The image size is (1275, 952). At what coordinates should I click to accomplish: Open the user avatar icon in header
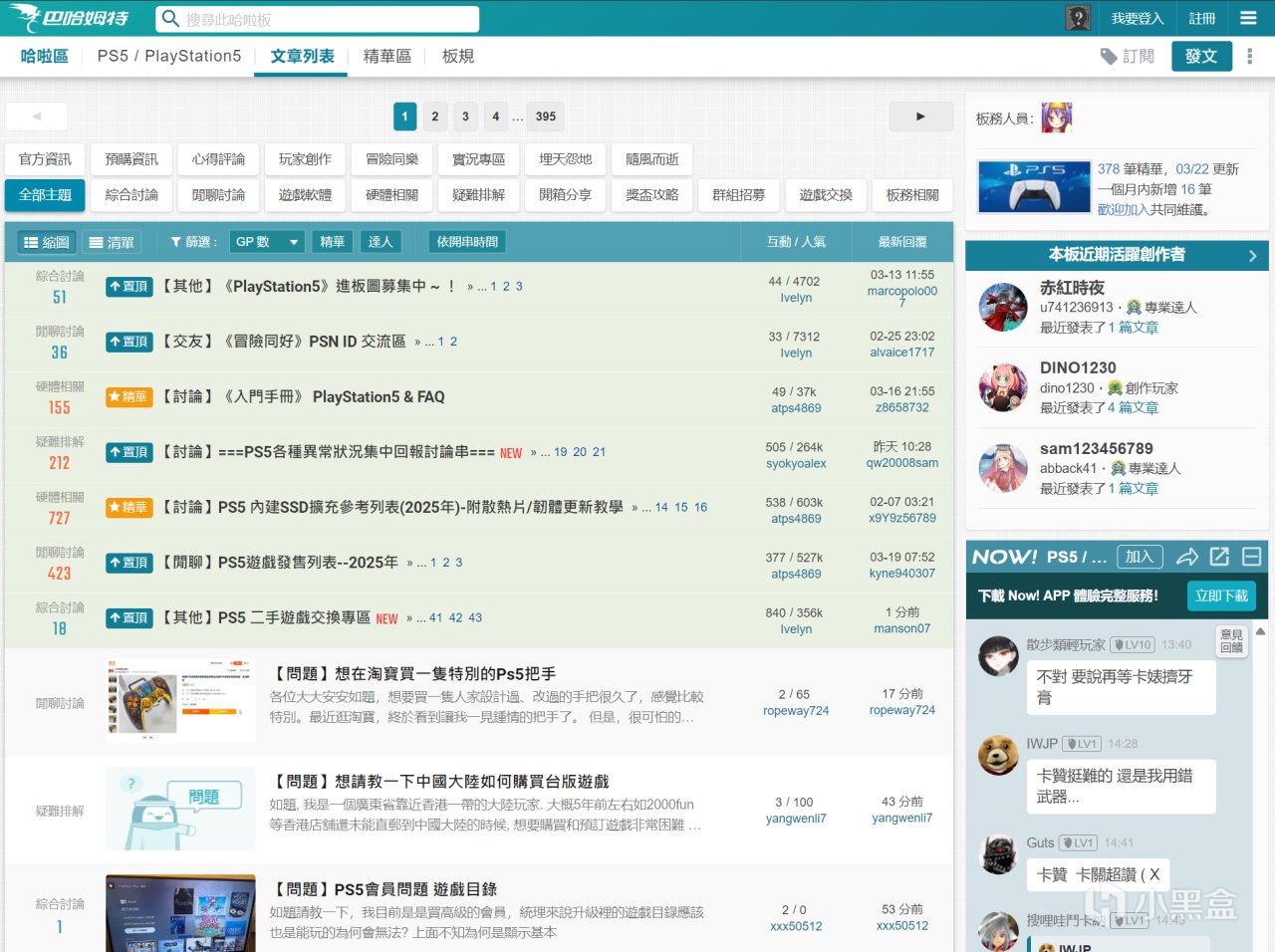[1078, 18]
